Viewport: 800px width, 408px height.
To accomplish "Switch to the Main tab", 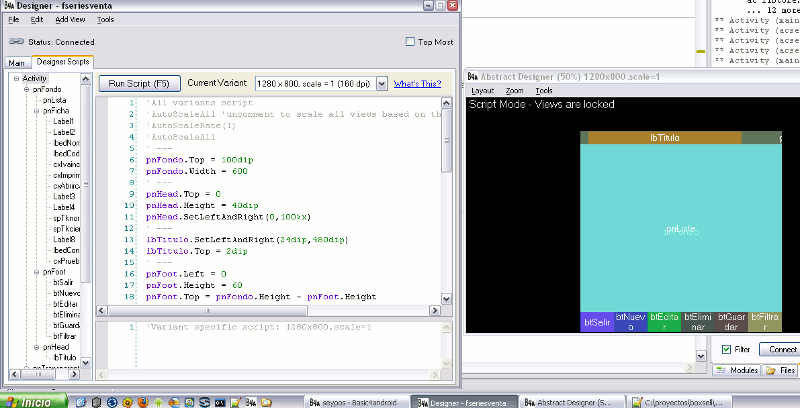I will coord(17,62).
